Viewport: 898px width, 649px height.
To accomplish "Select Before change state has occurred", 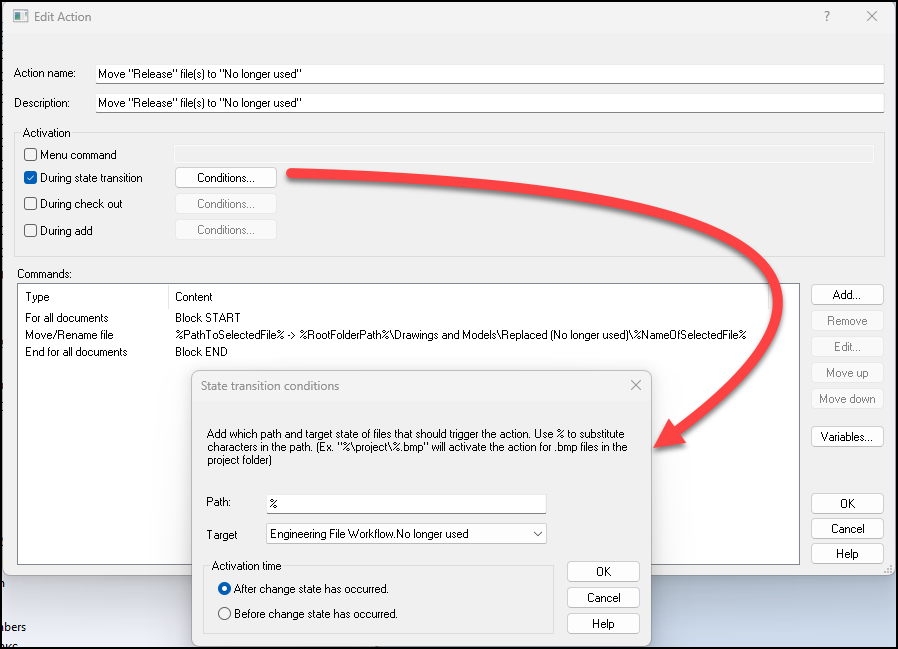I will [225, 613].
